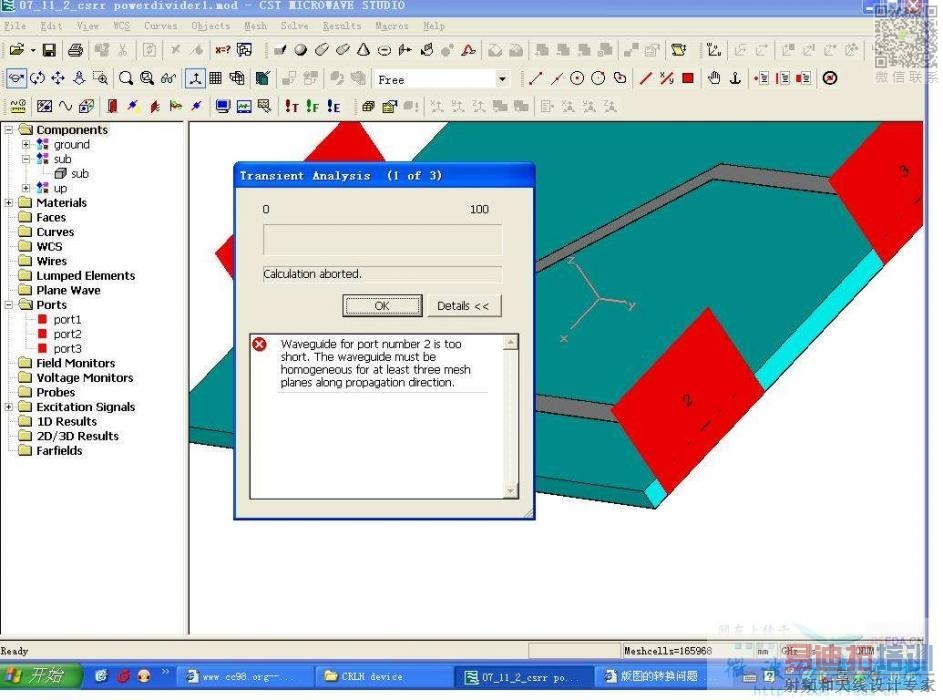Select the Field Monitors folder
943x700 pixels.
click(75, 363)
